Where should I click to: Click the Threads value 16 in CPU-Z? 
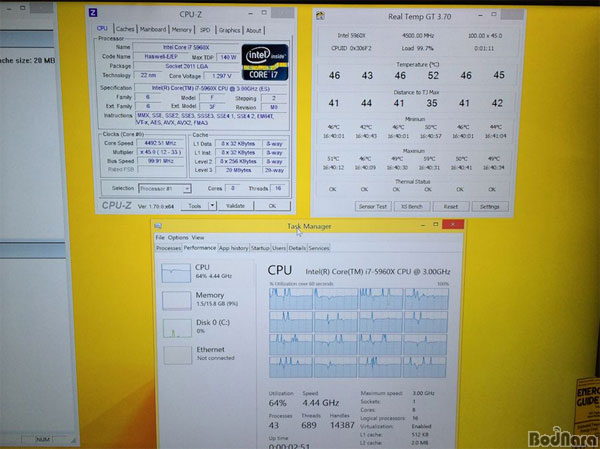[x=279, y=188]
